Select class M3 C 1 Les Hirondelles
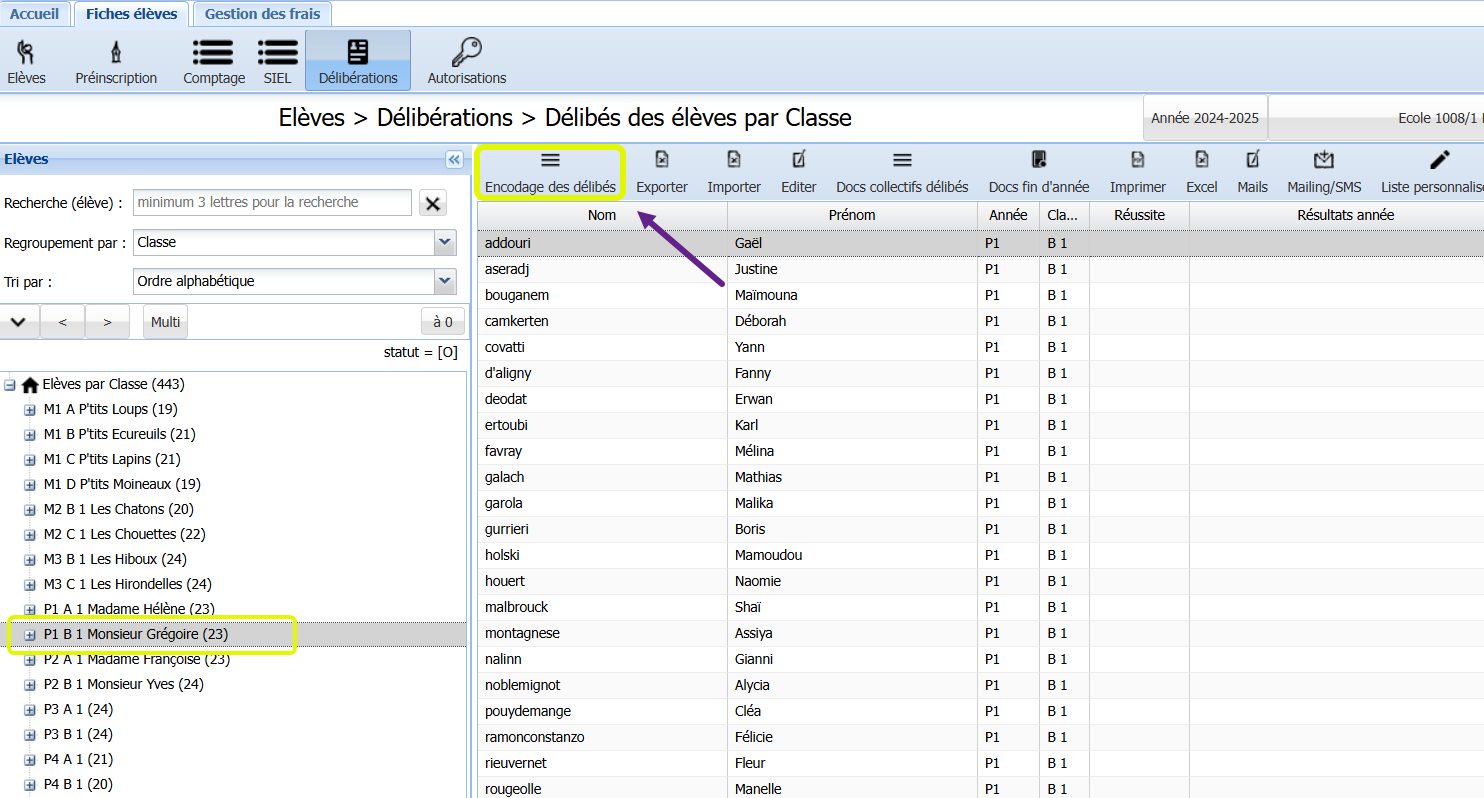Screen dimensions: 1484x798 click(127, 584)
